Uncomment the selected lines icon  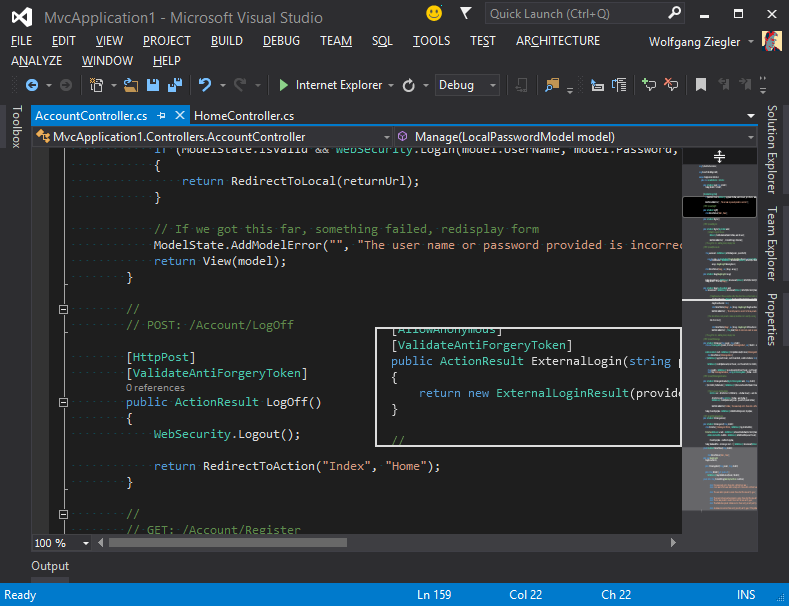pos(671,85)
